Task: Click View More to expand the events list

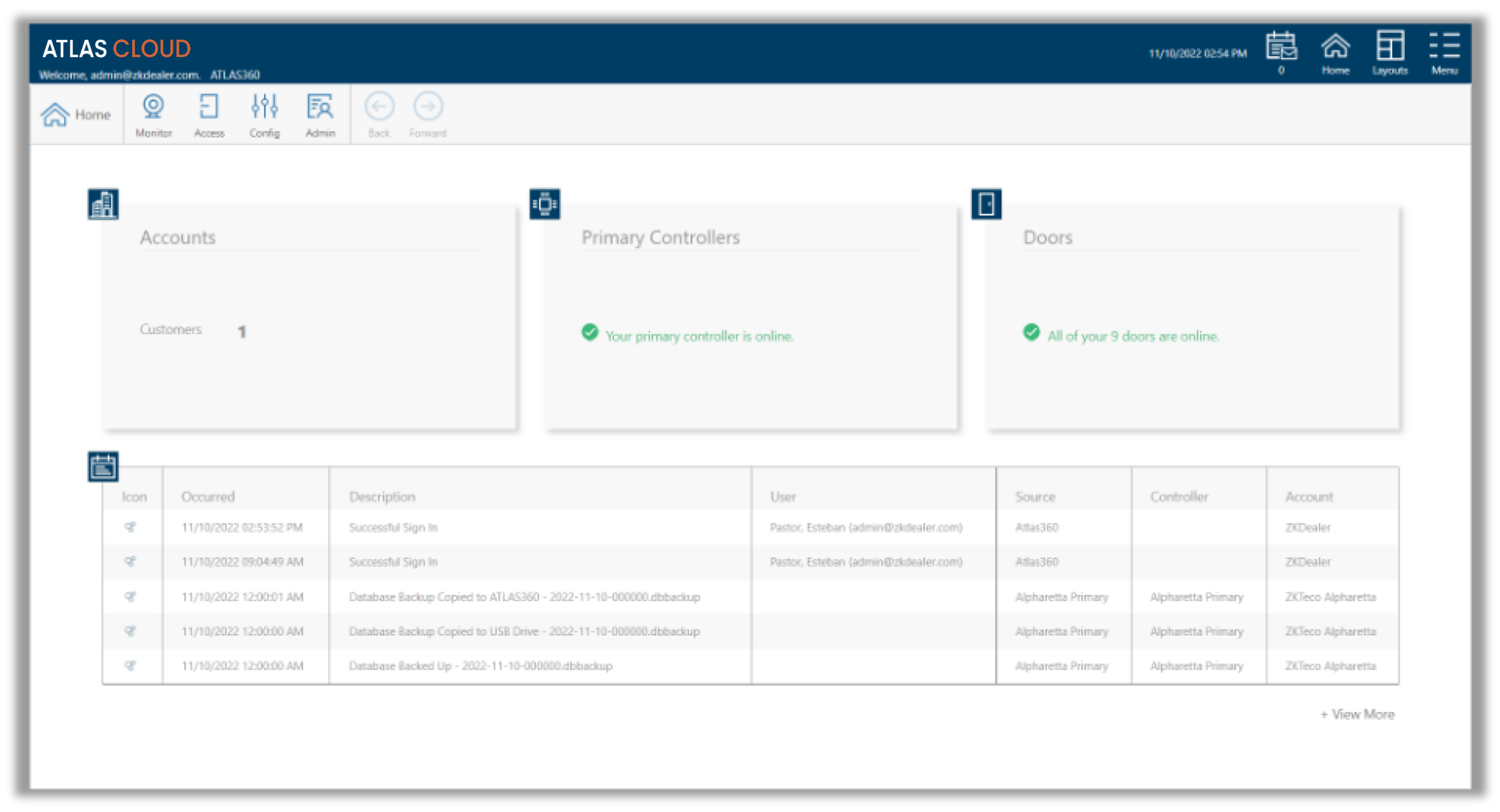Action: pyautogui.click(x=1357, y=714)
